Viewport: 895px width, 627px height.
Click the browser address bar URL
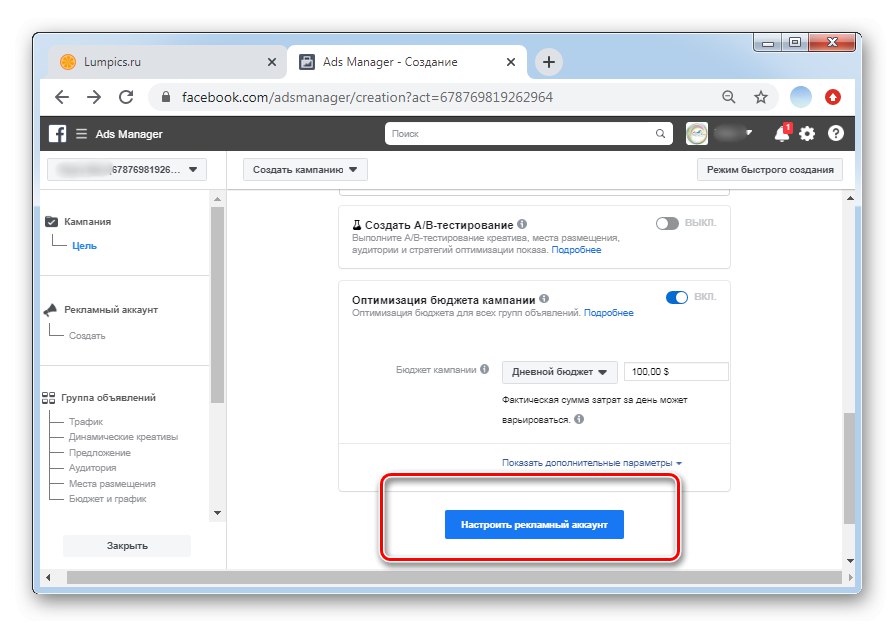(x=368, y=97)
